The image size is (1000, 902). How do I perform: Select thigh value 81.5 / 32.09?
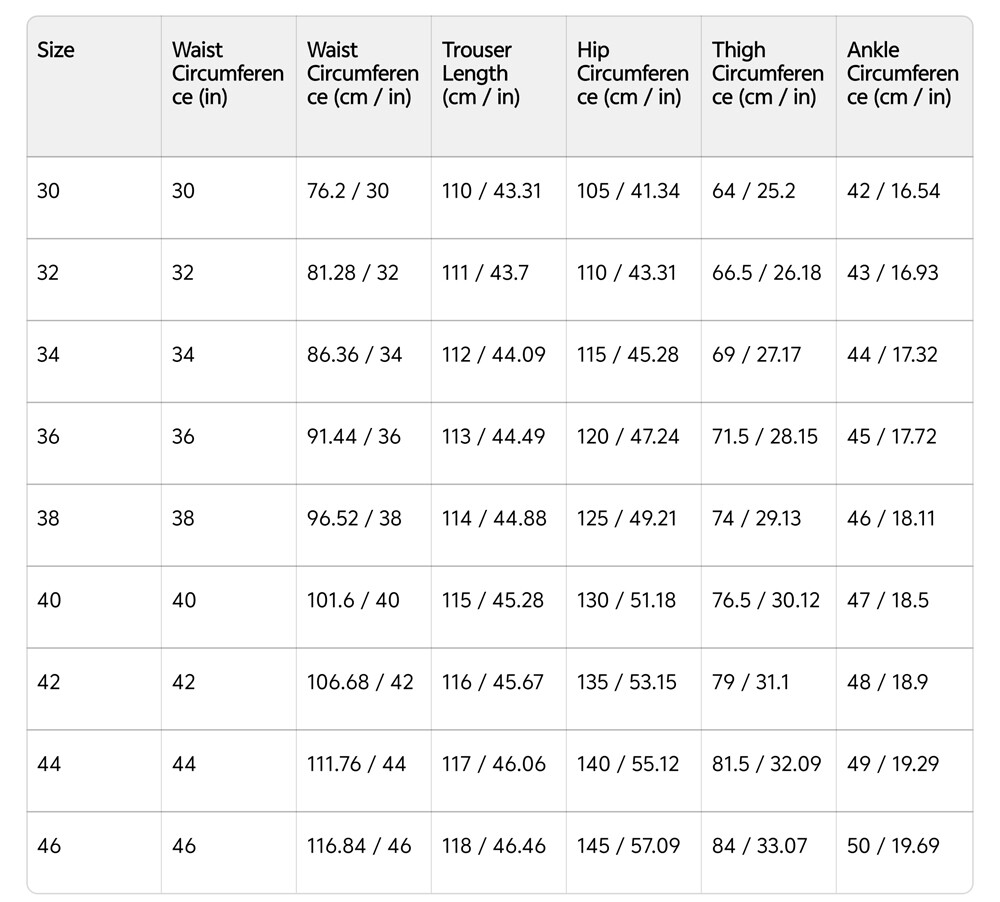click(767, 764)
